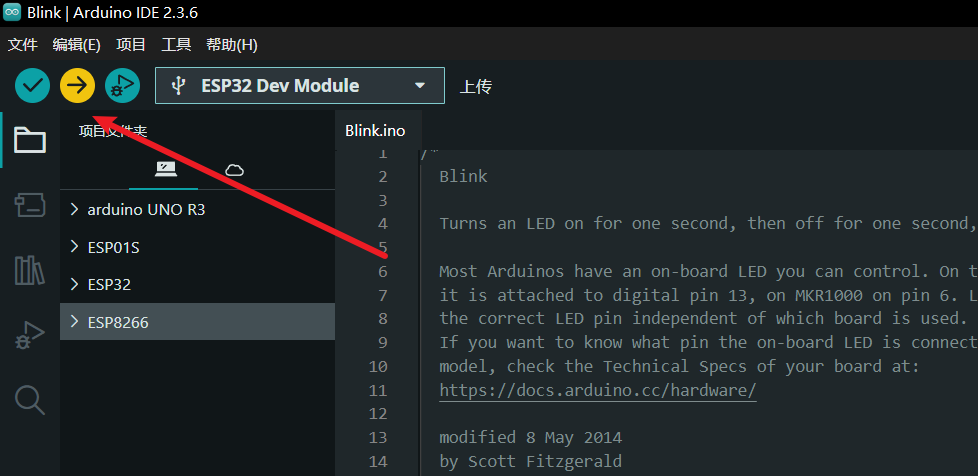Image resolution: width=978 pixels, height=476 pixels.
Task: Click the Upload arrow button
Action: point(77,86)
